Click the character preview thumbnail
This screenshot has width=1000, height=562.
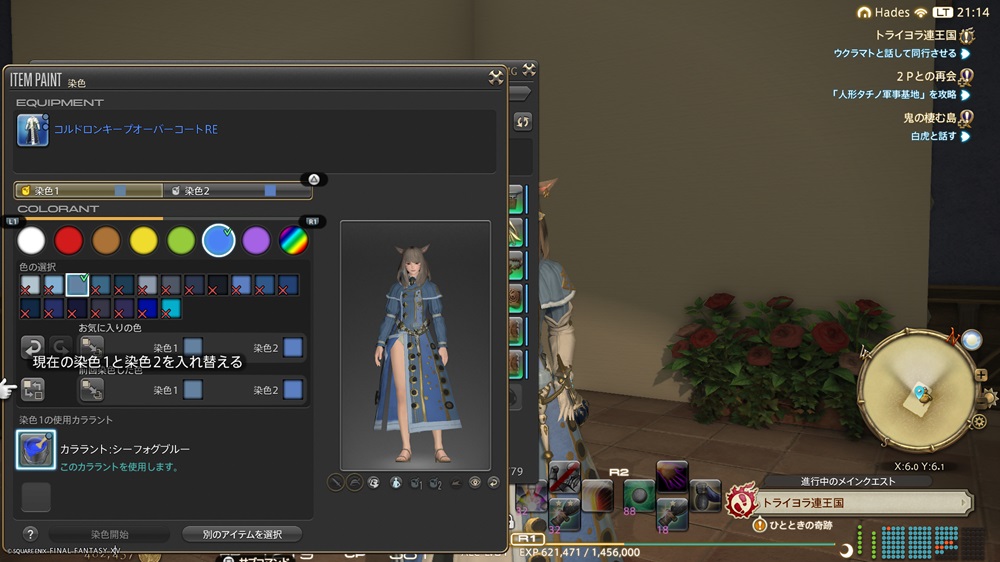tap(415, 346)
